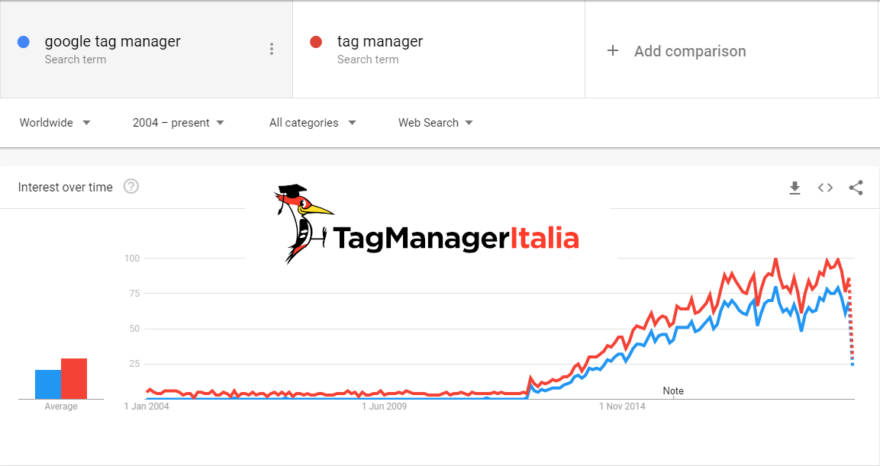Screen dimensions: 880x466
Task: Open the Web Search type dropdown
Action: [x=435, y=123]
